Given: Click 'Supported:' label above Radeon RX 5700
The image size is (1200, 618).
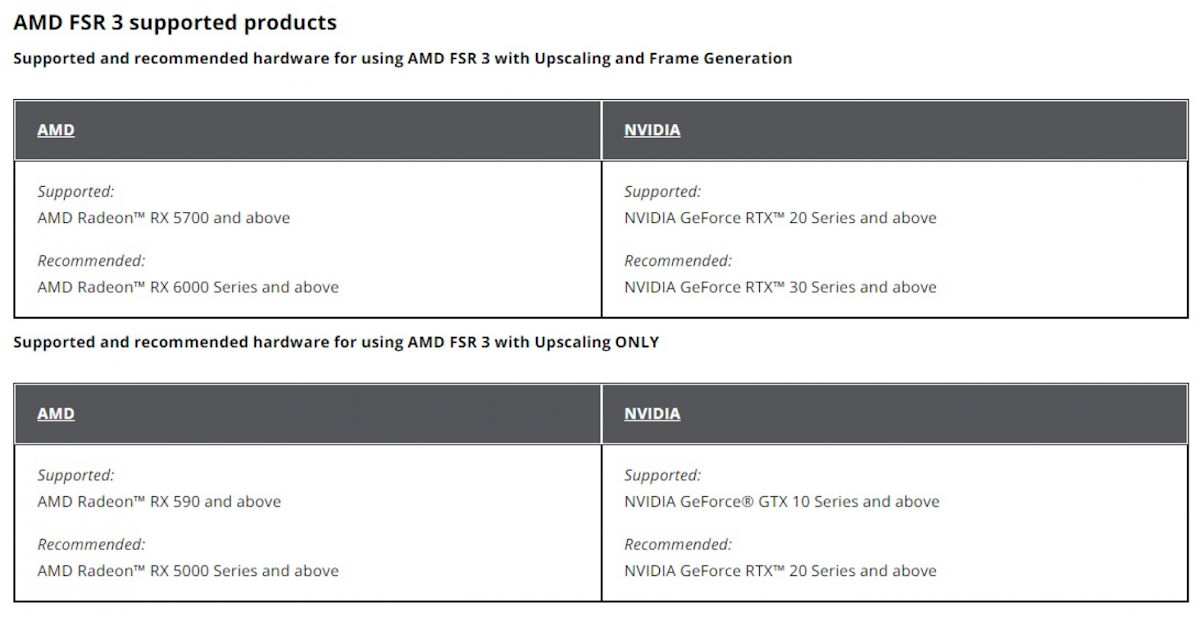Looking at the screenshot, I should tap(76, 191).
